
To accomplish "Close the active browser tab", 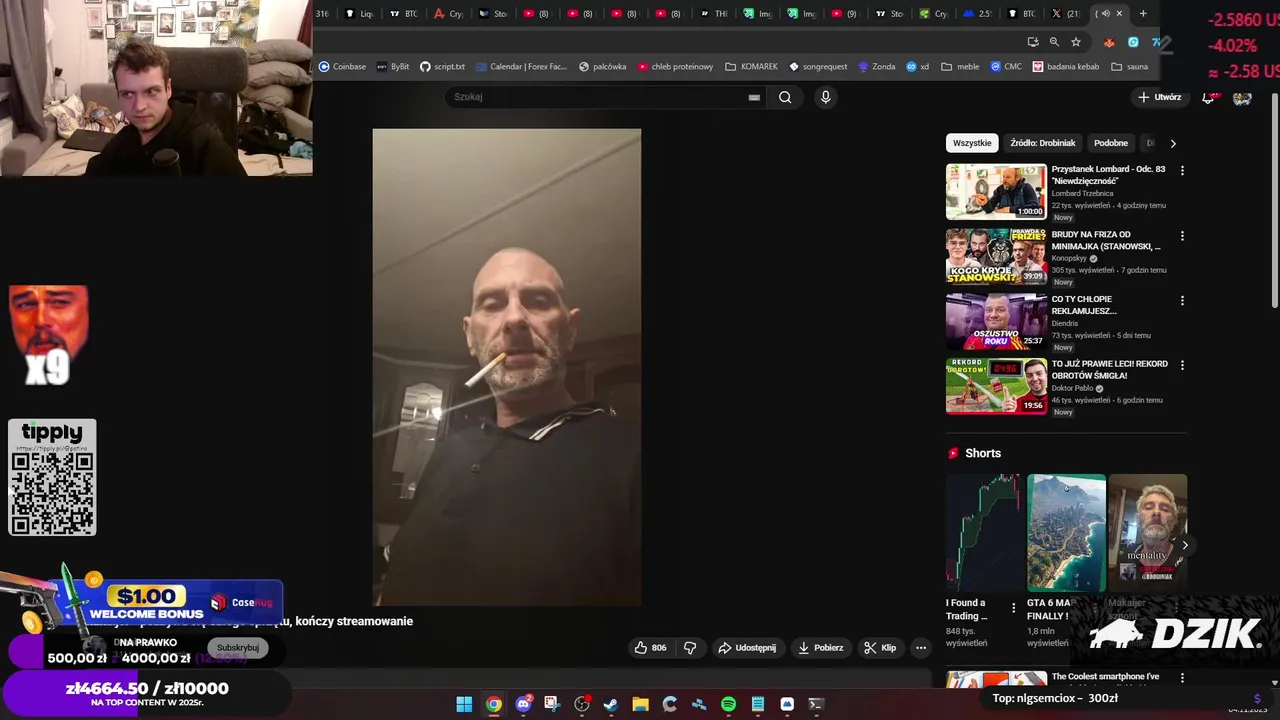I will click(x=1119, y=14).
